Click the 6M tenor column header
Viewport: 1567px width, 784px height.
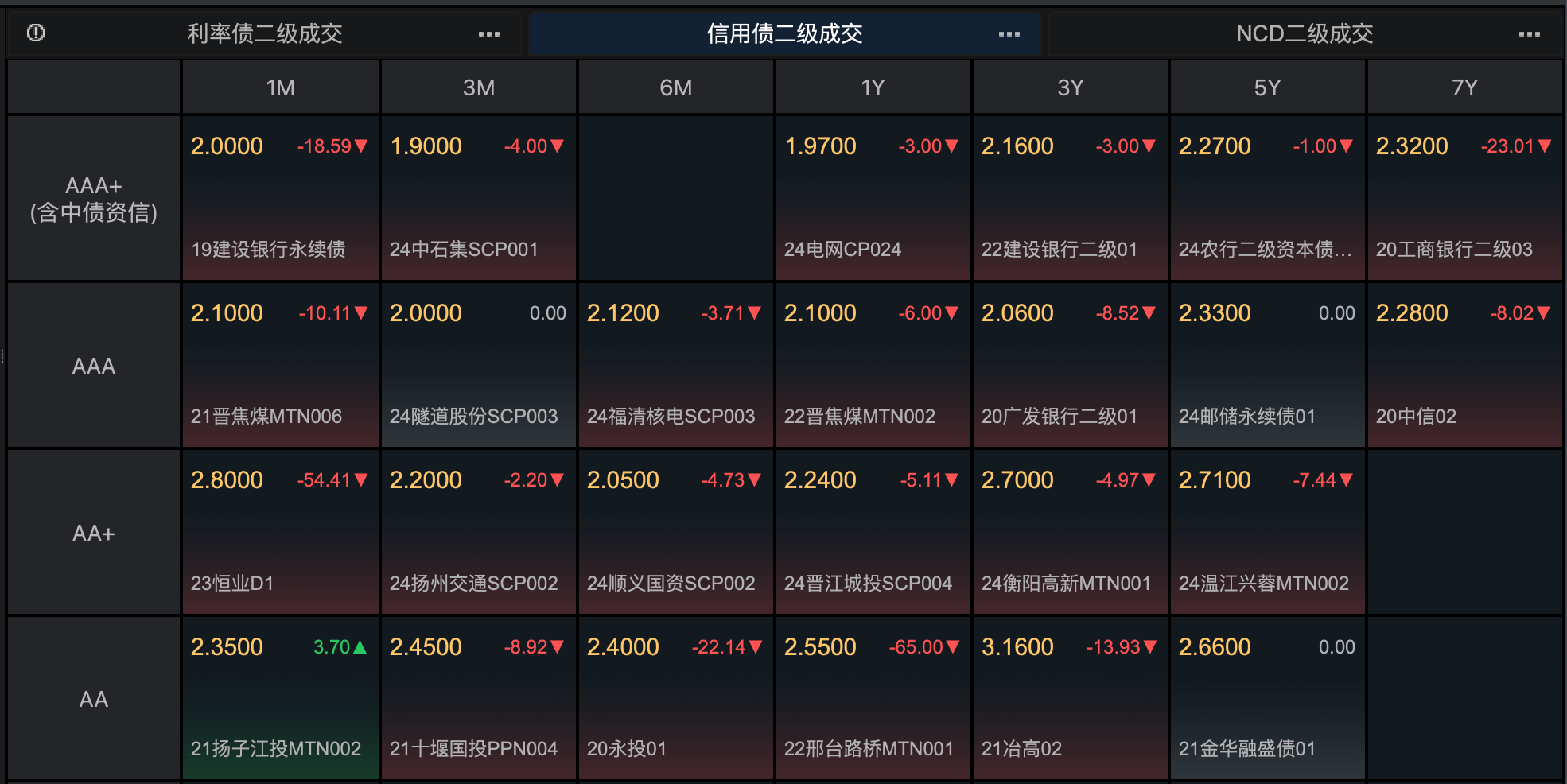676,87
